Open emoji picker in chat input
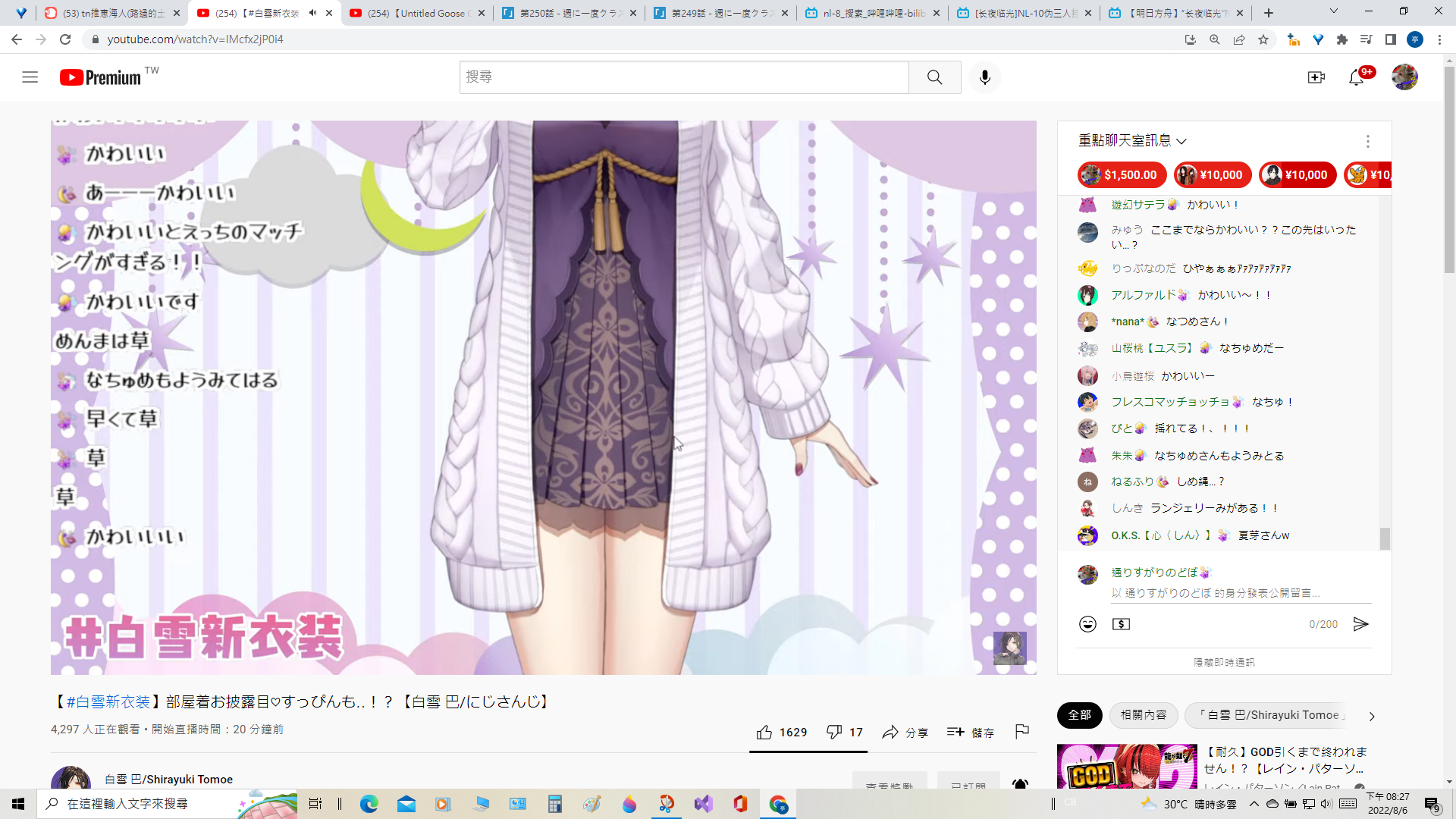 coord(1087,624)
